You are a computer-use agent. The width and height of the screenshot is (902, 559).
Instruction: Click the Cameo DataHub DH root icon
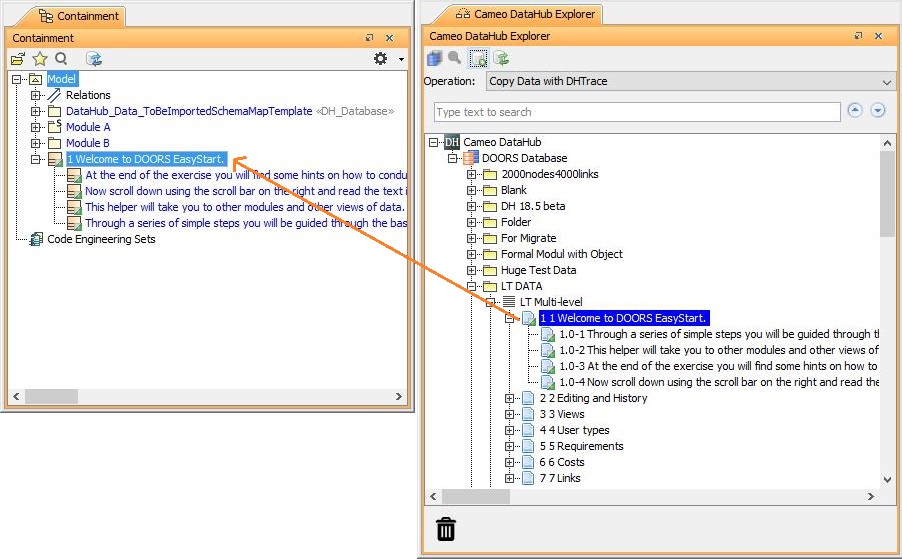pos(452,142)
